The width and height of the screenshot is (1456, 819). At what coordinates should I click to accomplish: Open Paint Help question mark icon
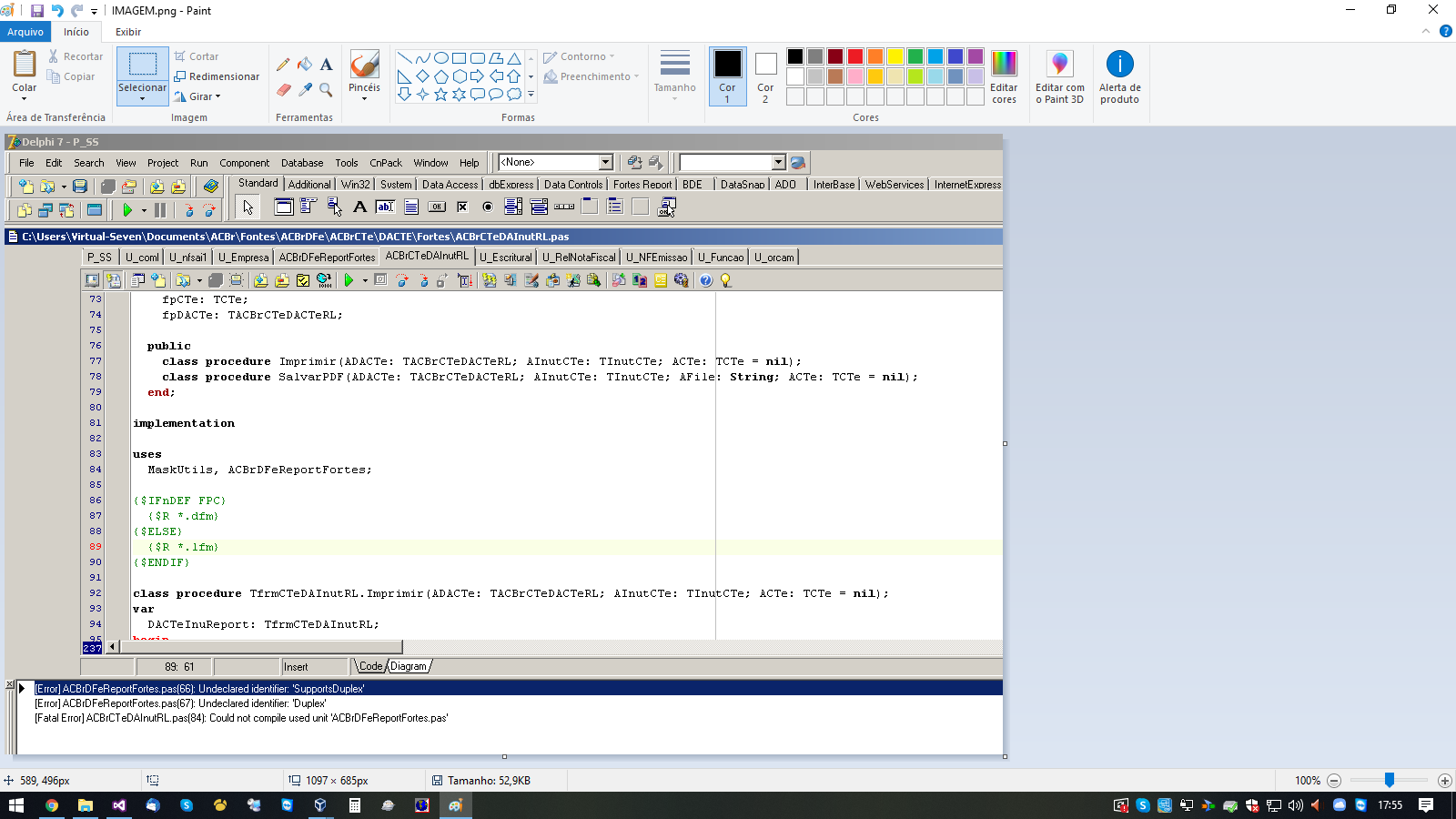(1446, 31)
